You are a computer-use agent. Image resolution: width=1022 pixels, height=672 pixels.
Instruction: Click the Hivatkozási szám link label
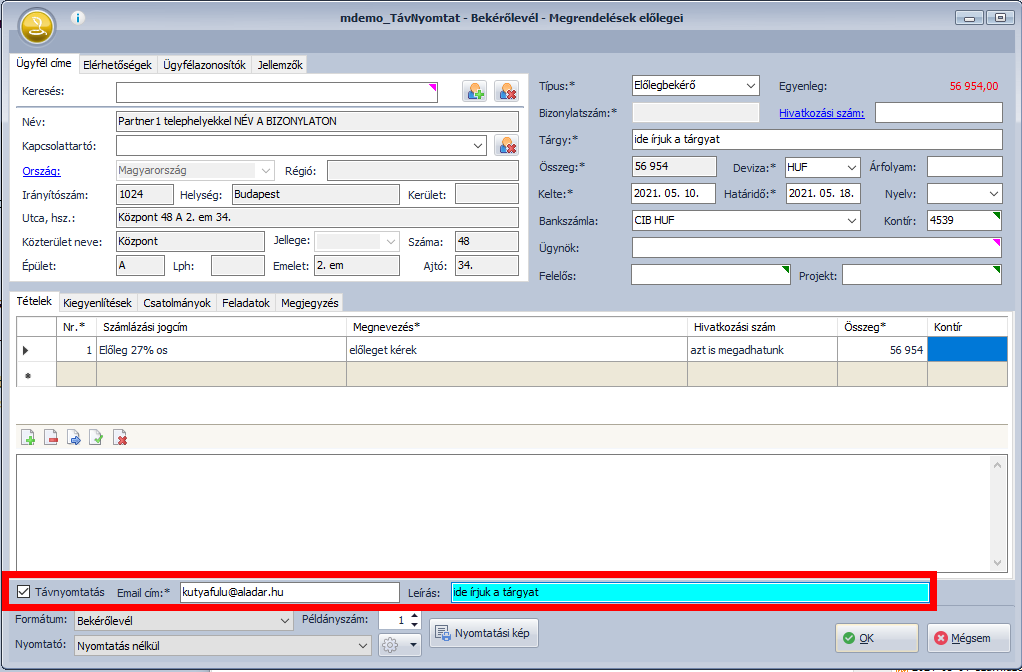pos(822,113)
